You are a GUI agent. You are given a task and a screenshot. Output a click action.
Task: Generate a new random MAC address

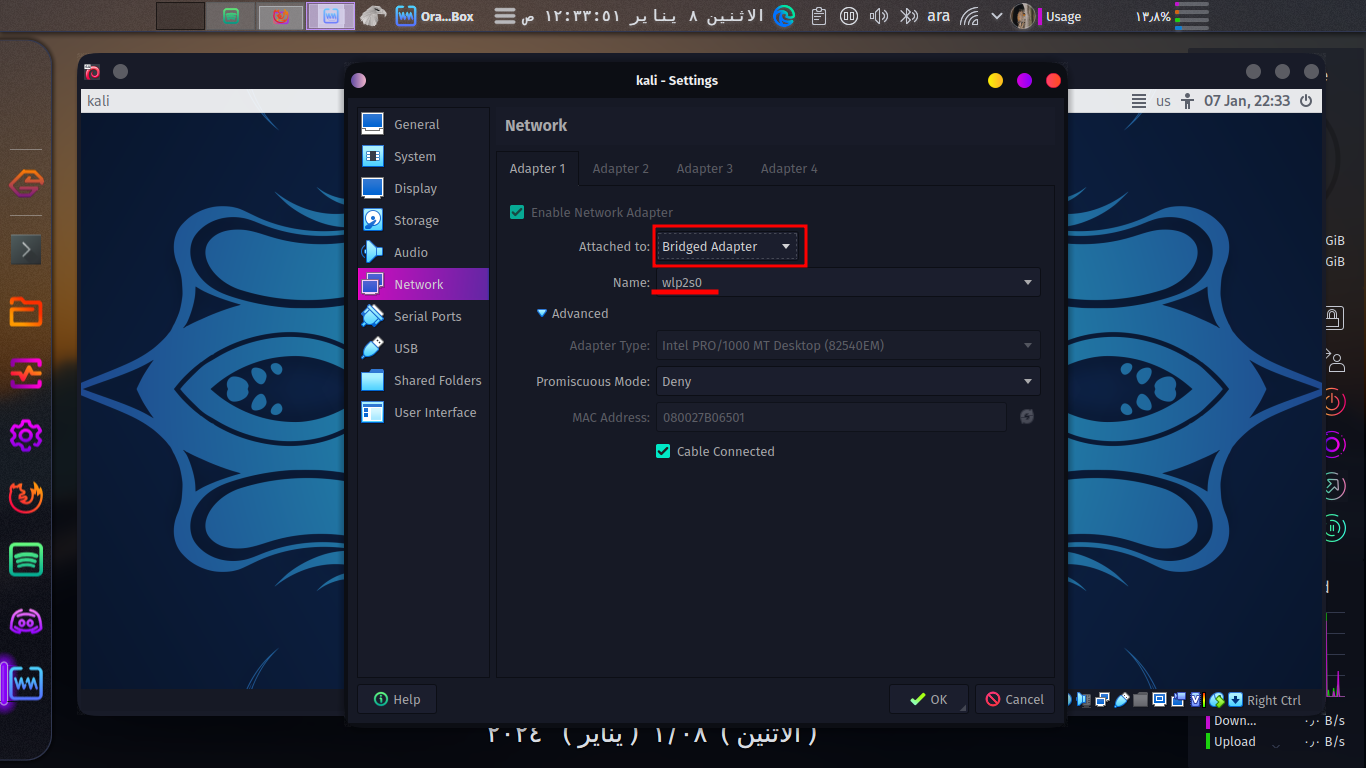1027,417
